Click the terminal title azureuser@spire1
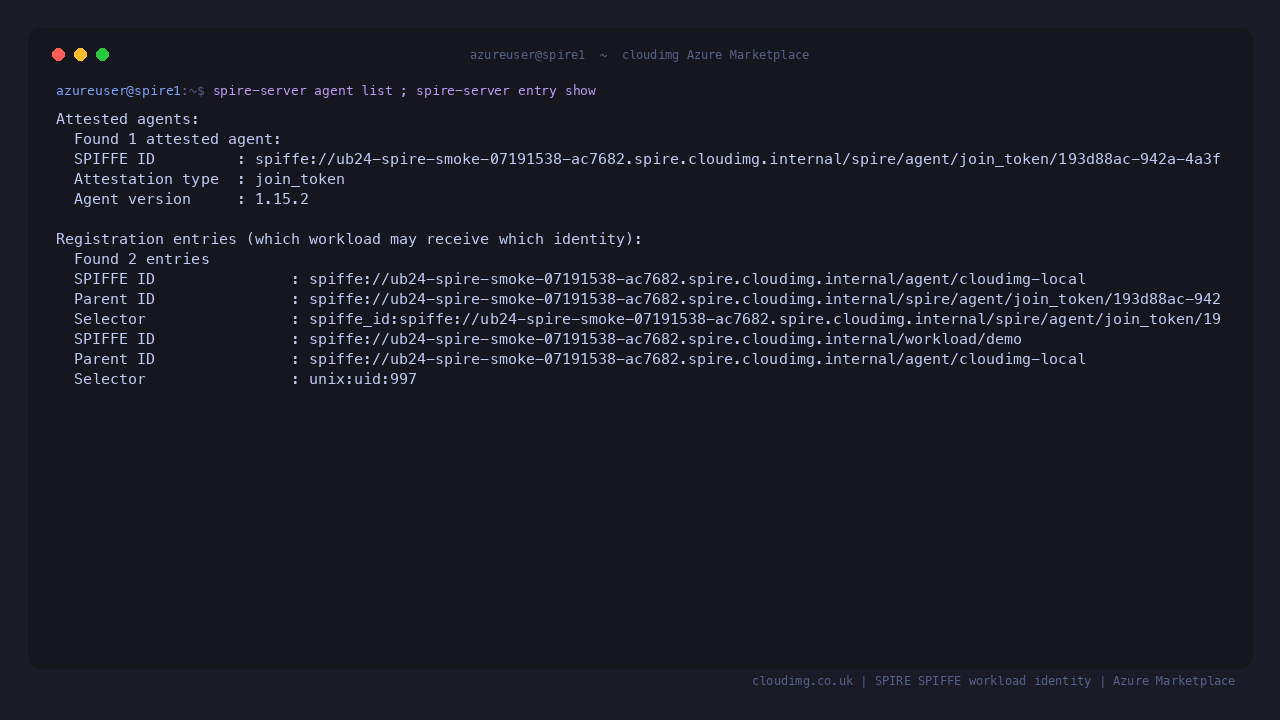 (x=527, y=55)
